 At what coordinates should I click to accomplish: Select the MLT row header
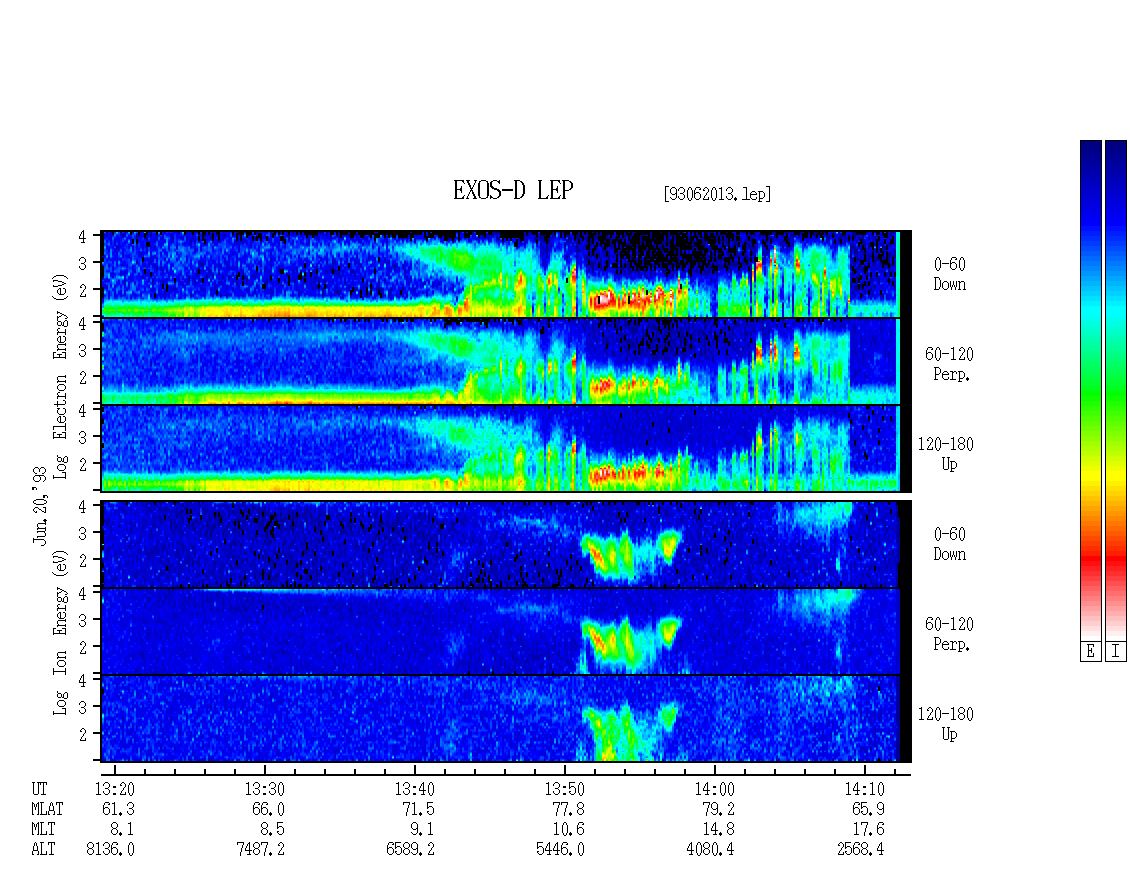pos(43,830)
